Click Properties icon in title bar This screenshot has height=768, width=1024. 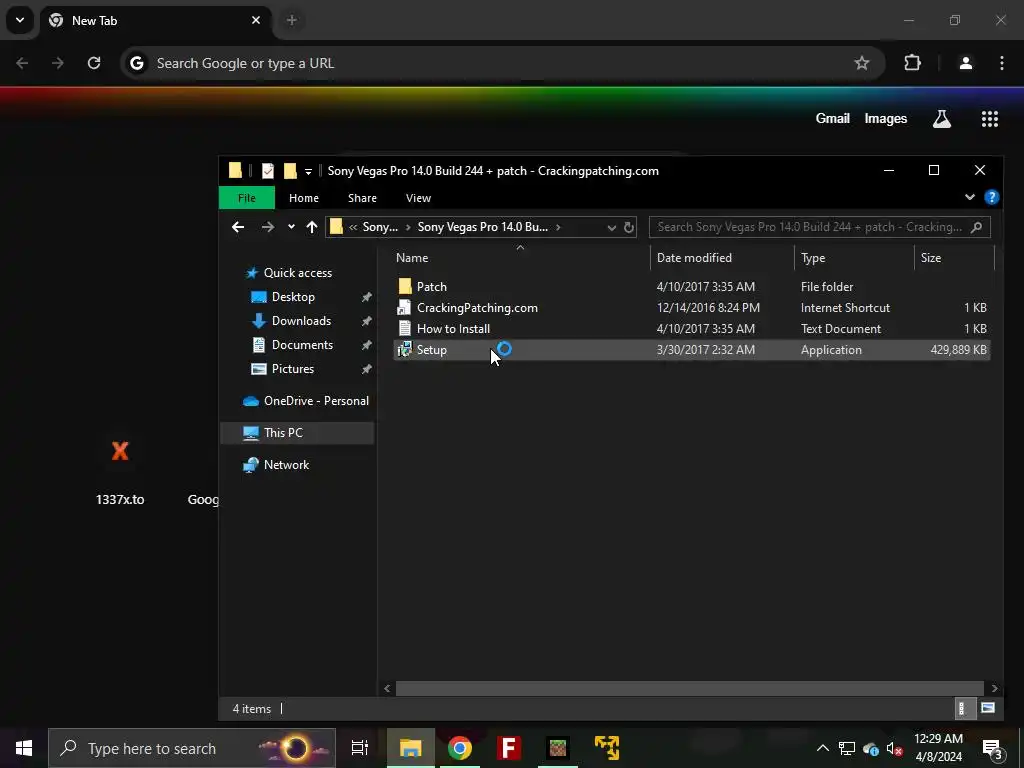tap(268, 171)
